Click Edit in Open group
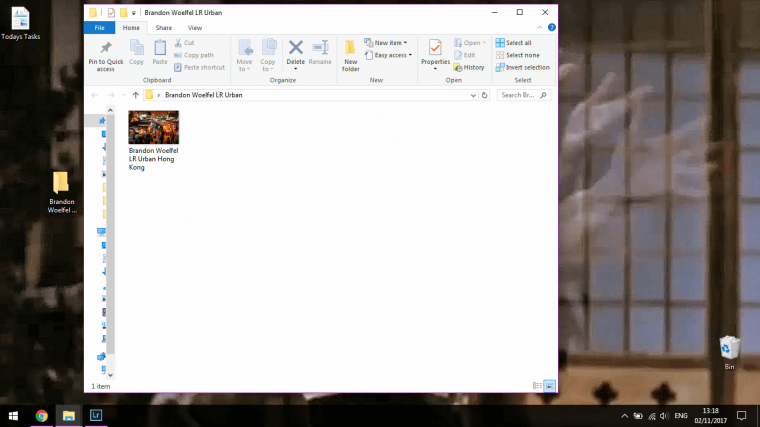Screen dimensions: 760x427 click(465, 55)
